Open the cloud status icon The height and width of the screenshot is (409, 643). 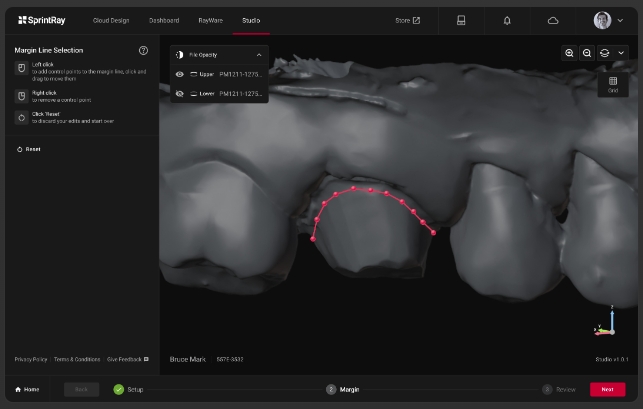(553, 20)
